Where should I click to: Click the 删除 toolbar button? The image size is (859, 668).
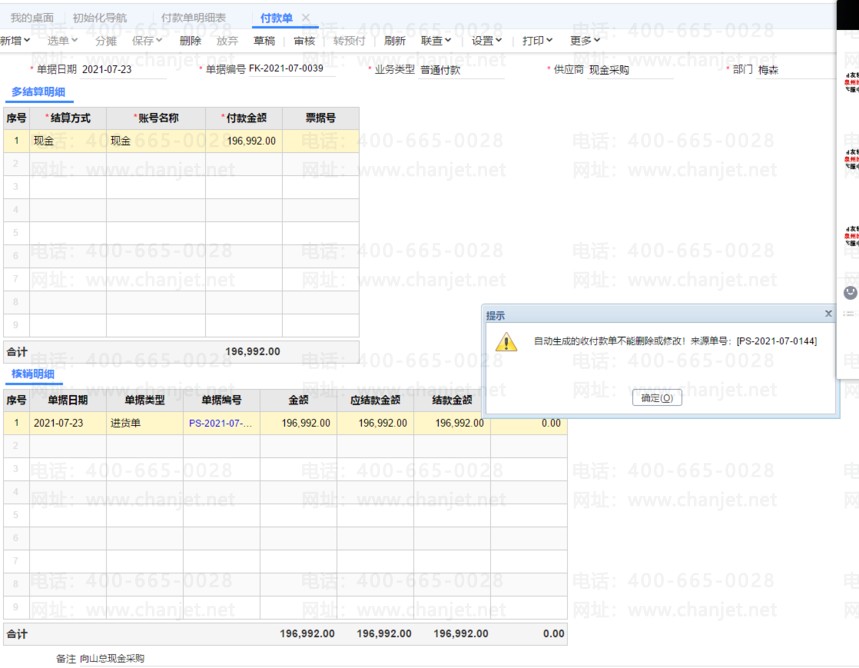[190, 41]
